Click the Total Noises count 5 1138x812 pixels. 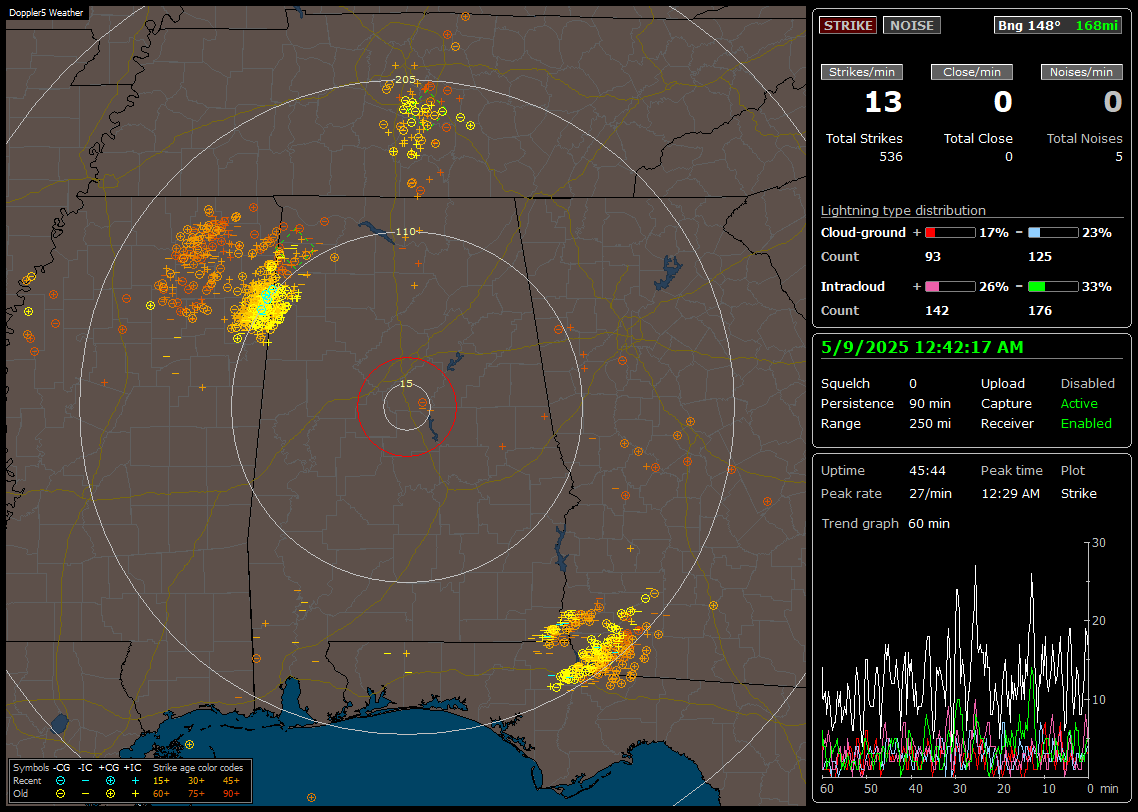point(1118,157)
